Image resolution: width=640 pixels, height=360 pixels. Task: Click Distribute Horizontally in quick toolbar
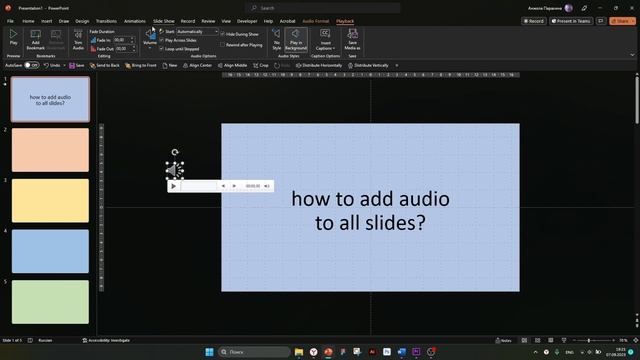[x=319, y=65]
